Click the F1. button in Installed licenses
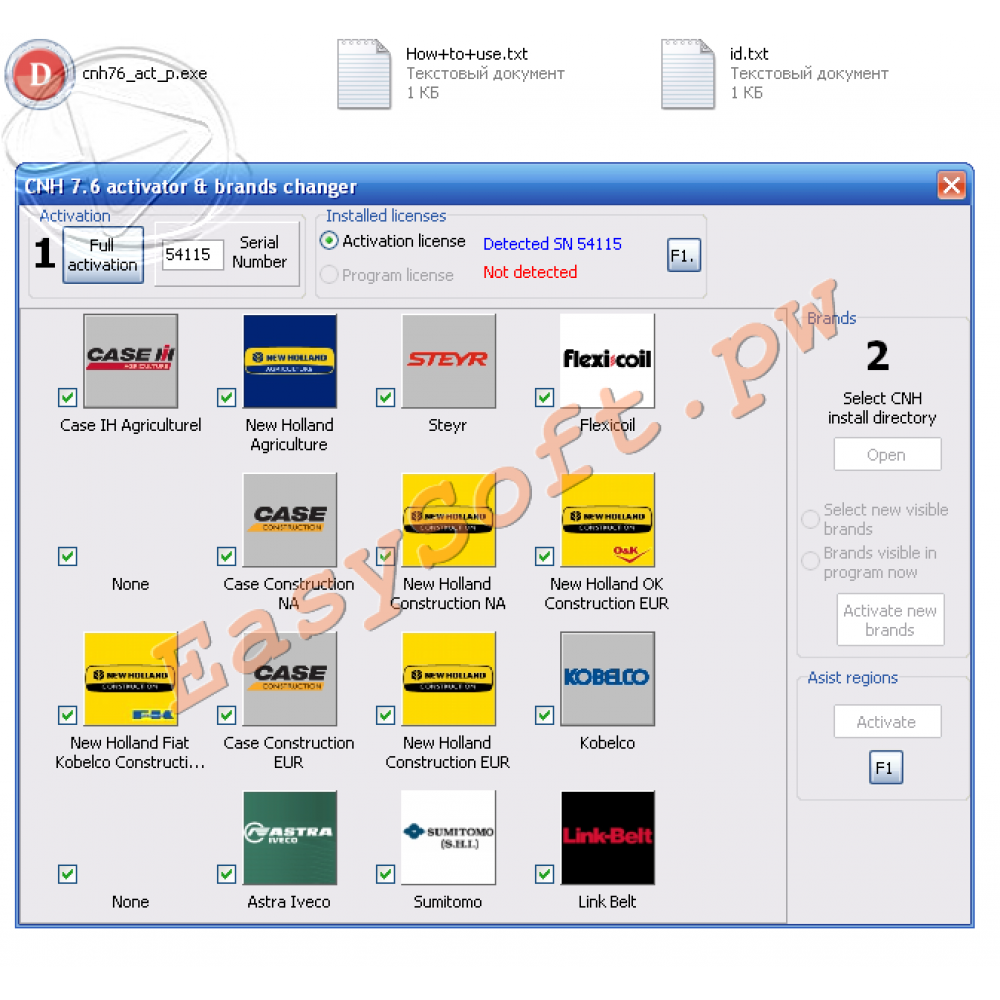This screenshot has width=1000, height=1000. (684, 255)
